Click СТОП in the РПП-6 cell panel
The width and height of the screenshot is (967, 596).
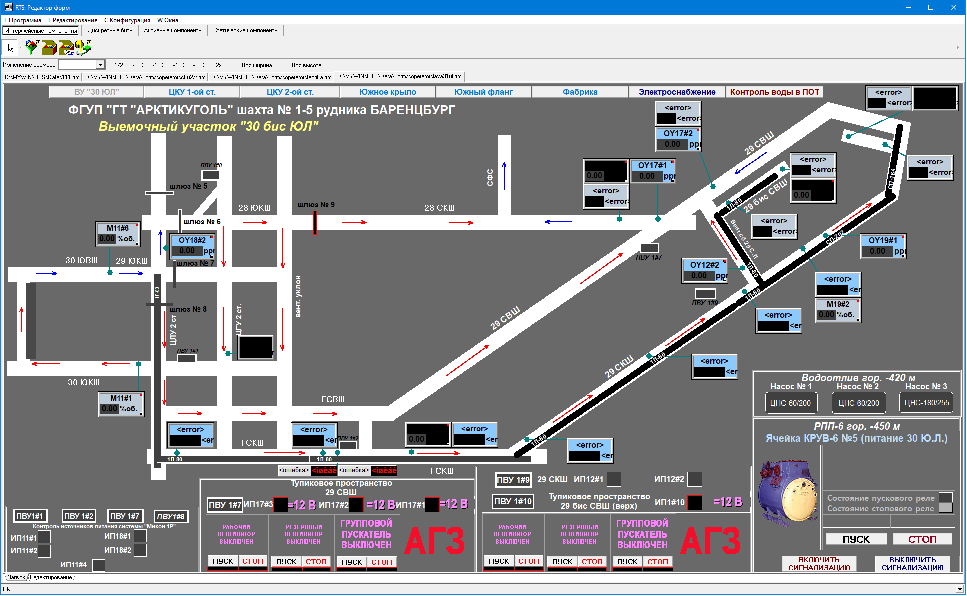coord(922,539)
